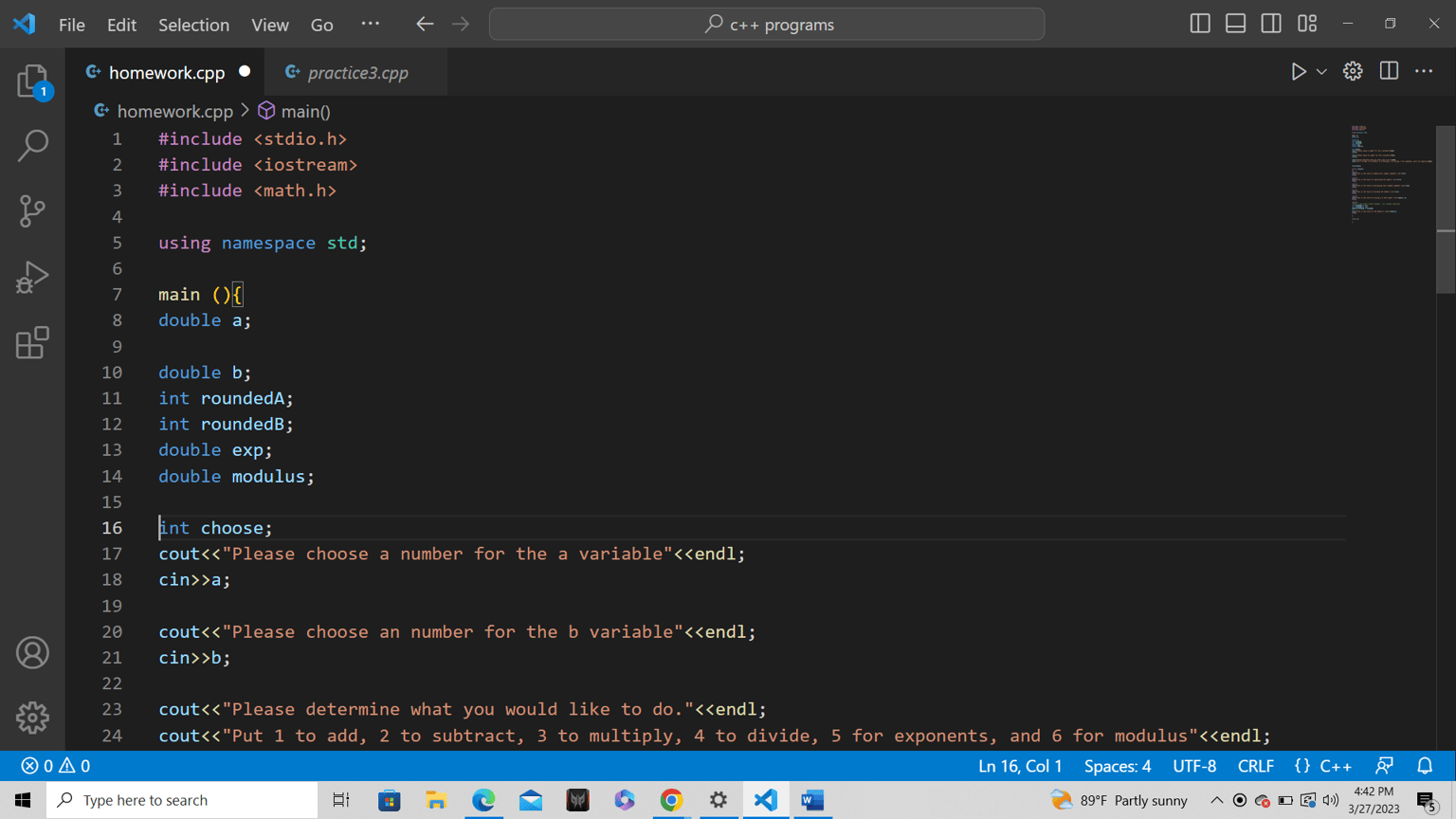
Task: Switch to the homework.cpp tab
Action: 167,72
